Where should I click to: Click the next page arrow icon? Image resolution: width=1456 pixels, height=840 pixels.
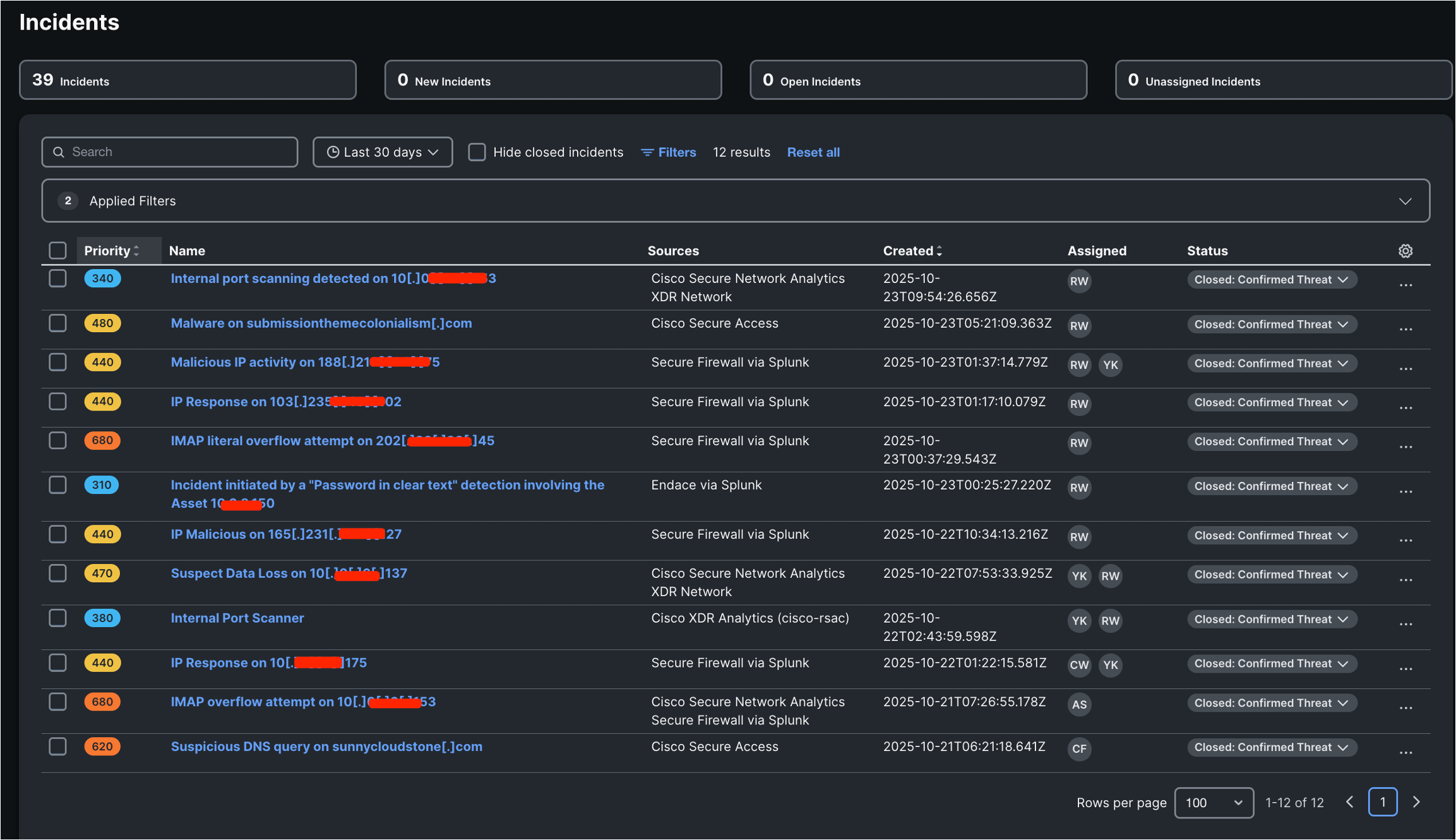(1416, 801)
